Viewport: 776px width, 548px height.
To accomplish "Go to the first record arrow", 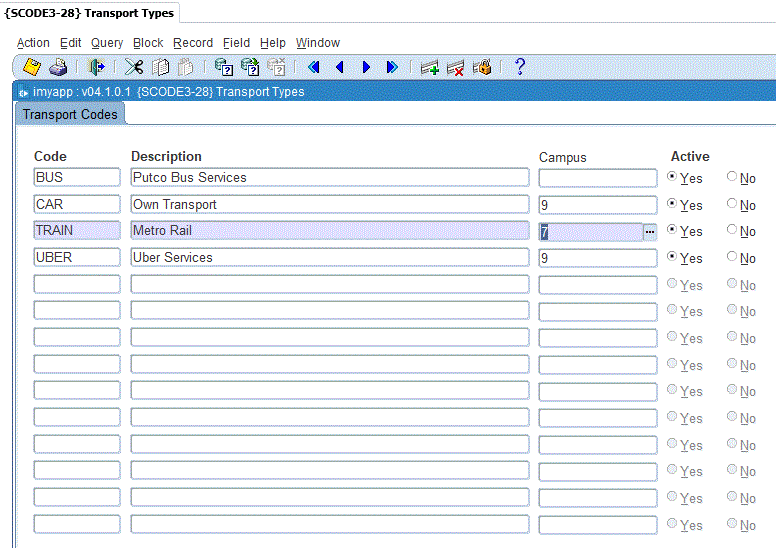I will tap(313, 68).
